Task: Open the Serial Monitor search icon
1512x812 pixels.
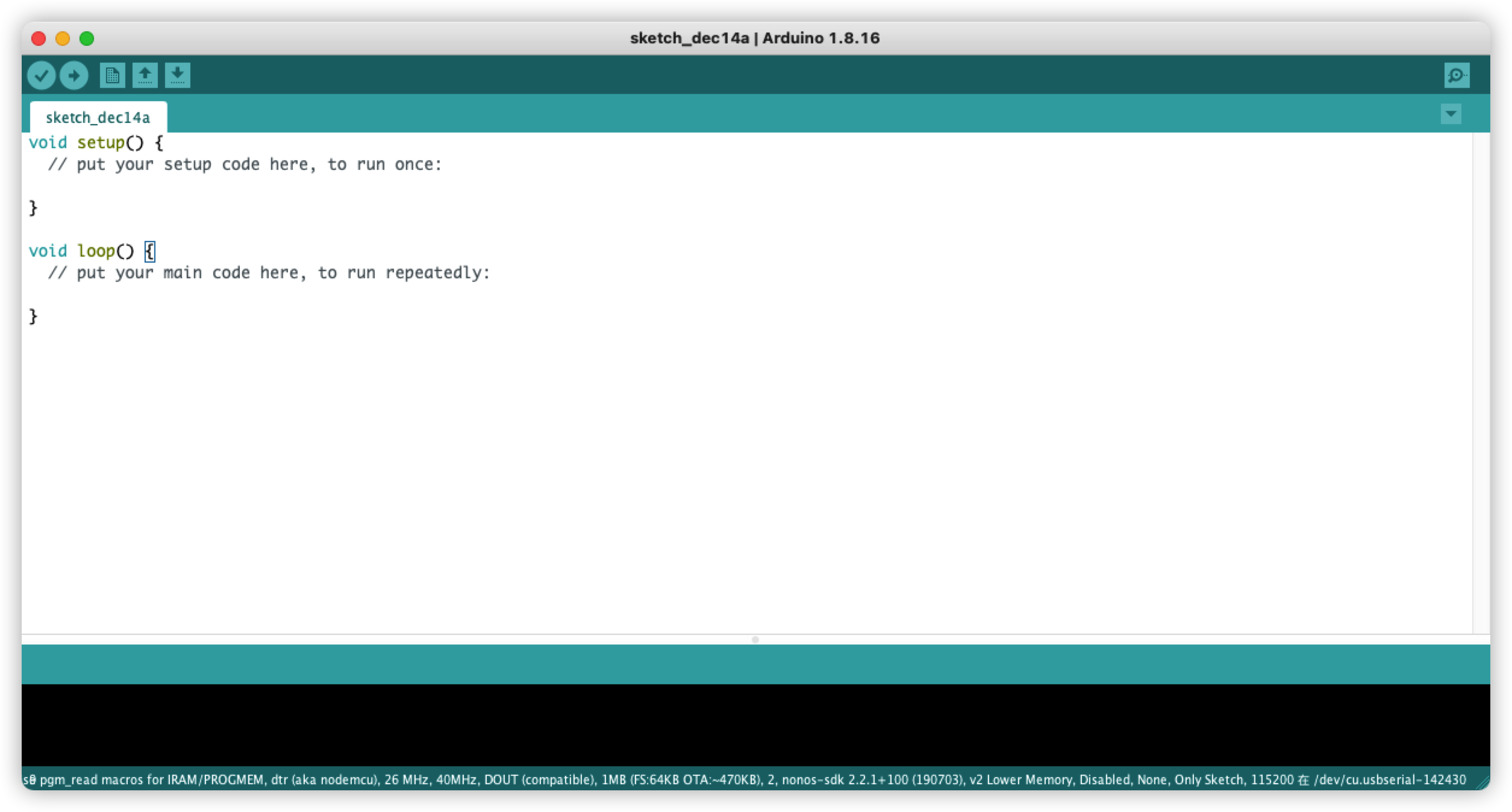Action: (x=1457, y=75)
